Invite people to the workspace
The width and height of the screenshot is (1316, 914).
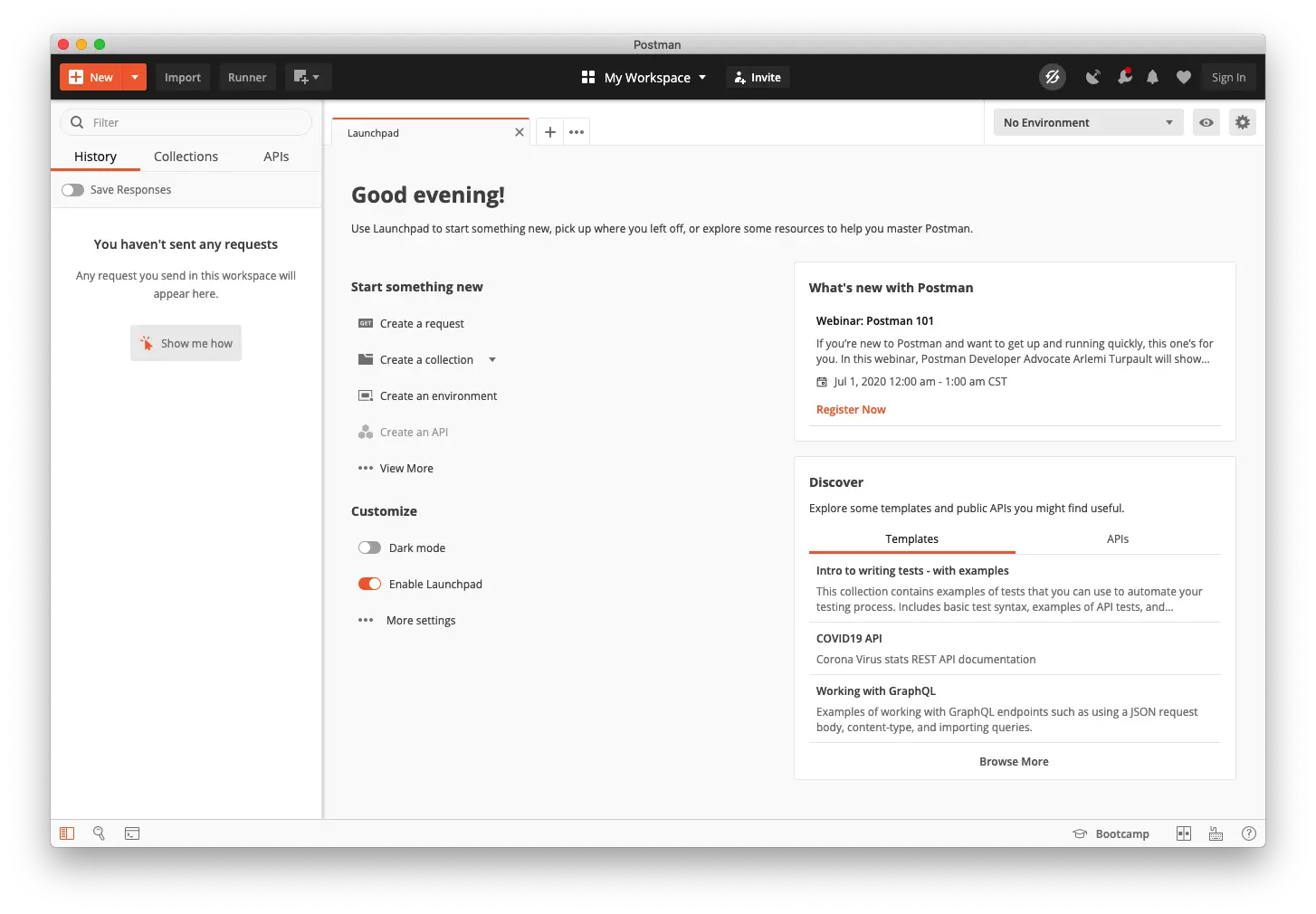pyautogui.click(x=758, y=78)
